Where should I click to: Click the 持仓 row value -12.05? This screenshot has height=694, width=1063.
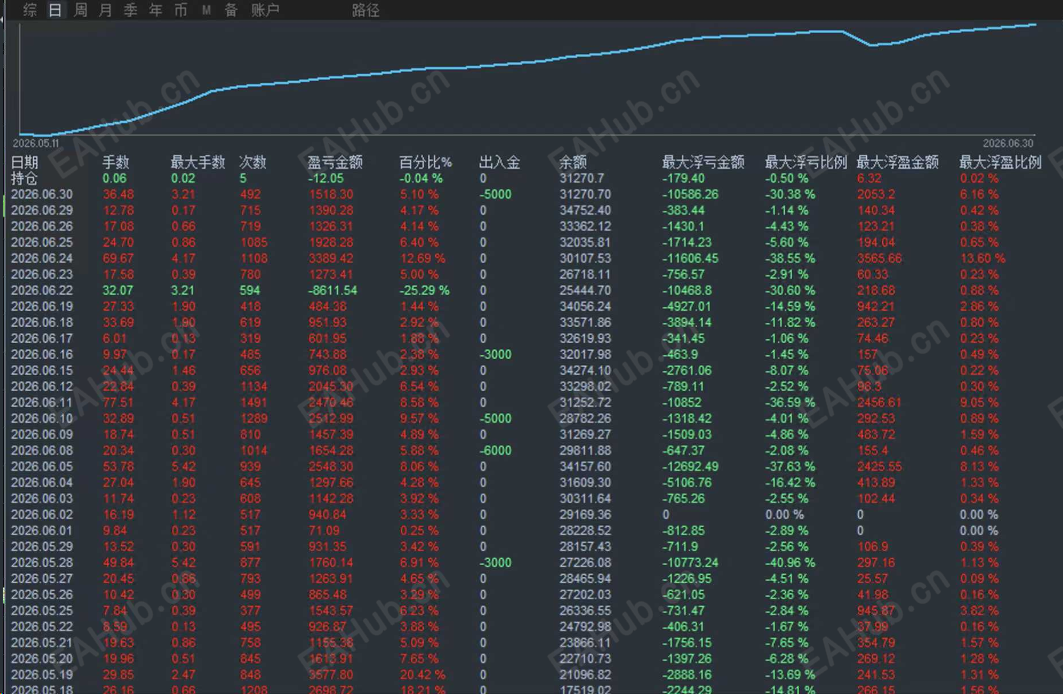tap(326, 178)
